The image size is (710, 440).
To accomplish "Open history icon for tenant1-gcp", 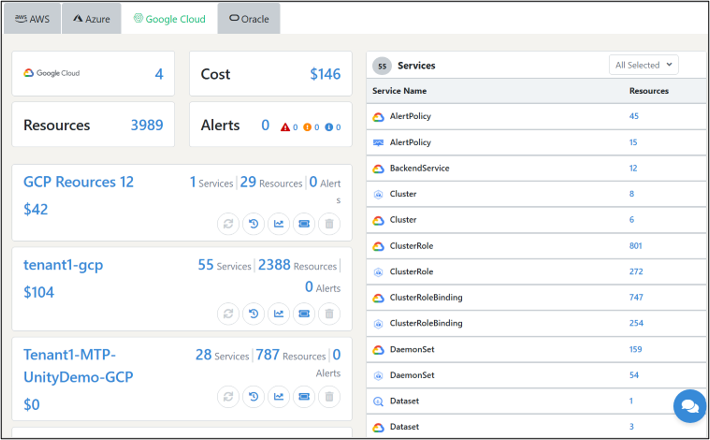I will pyautogui.click(x=254, y=313).
